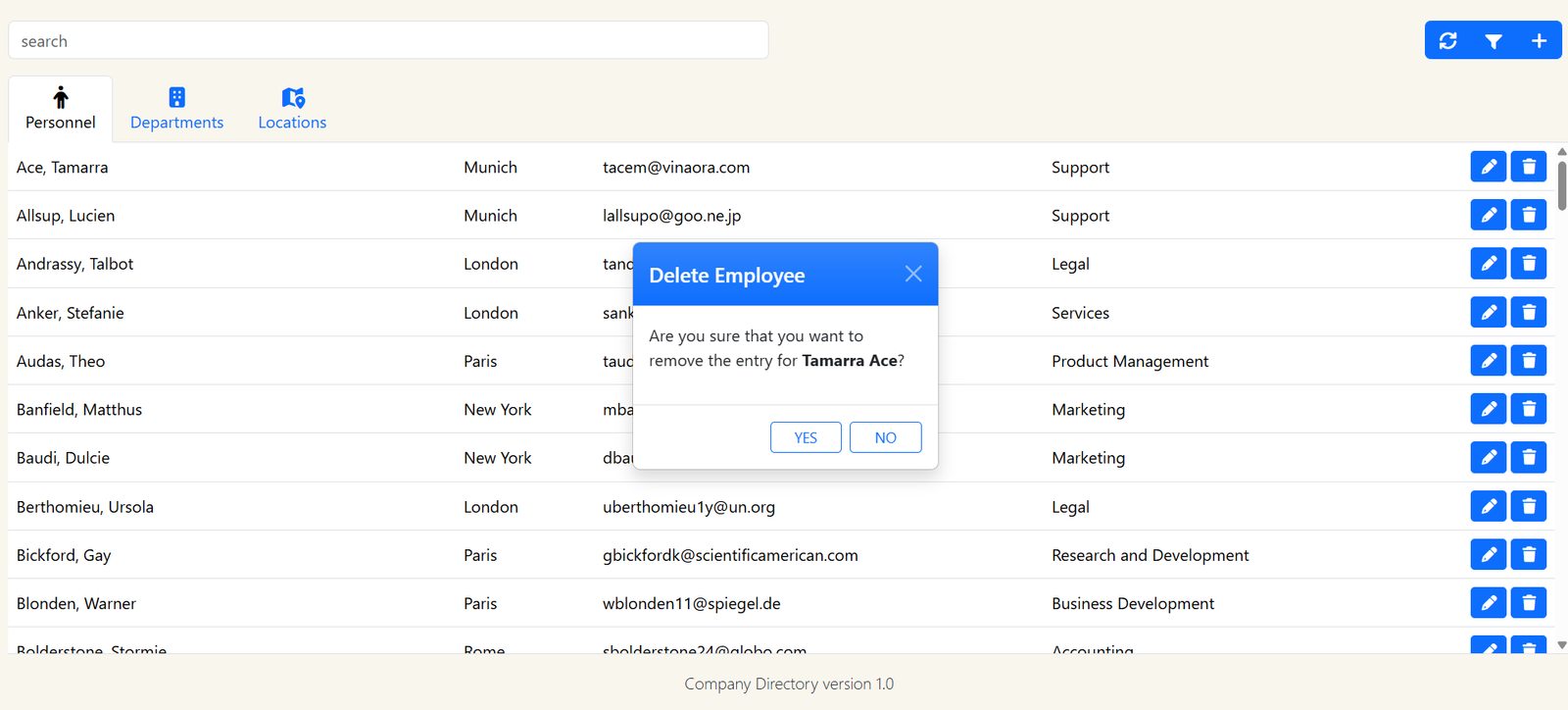This screenshot has width=1568, height=710.
Task: Click trash icon for Theo Audas
Action: [x=1529, y=360]
